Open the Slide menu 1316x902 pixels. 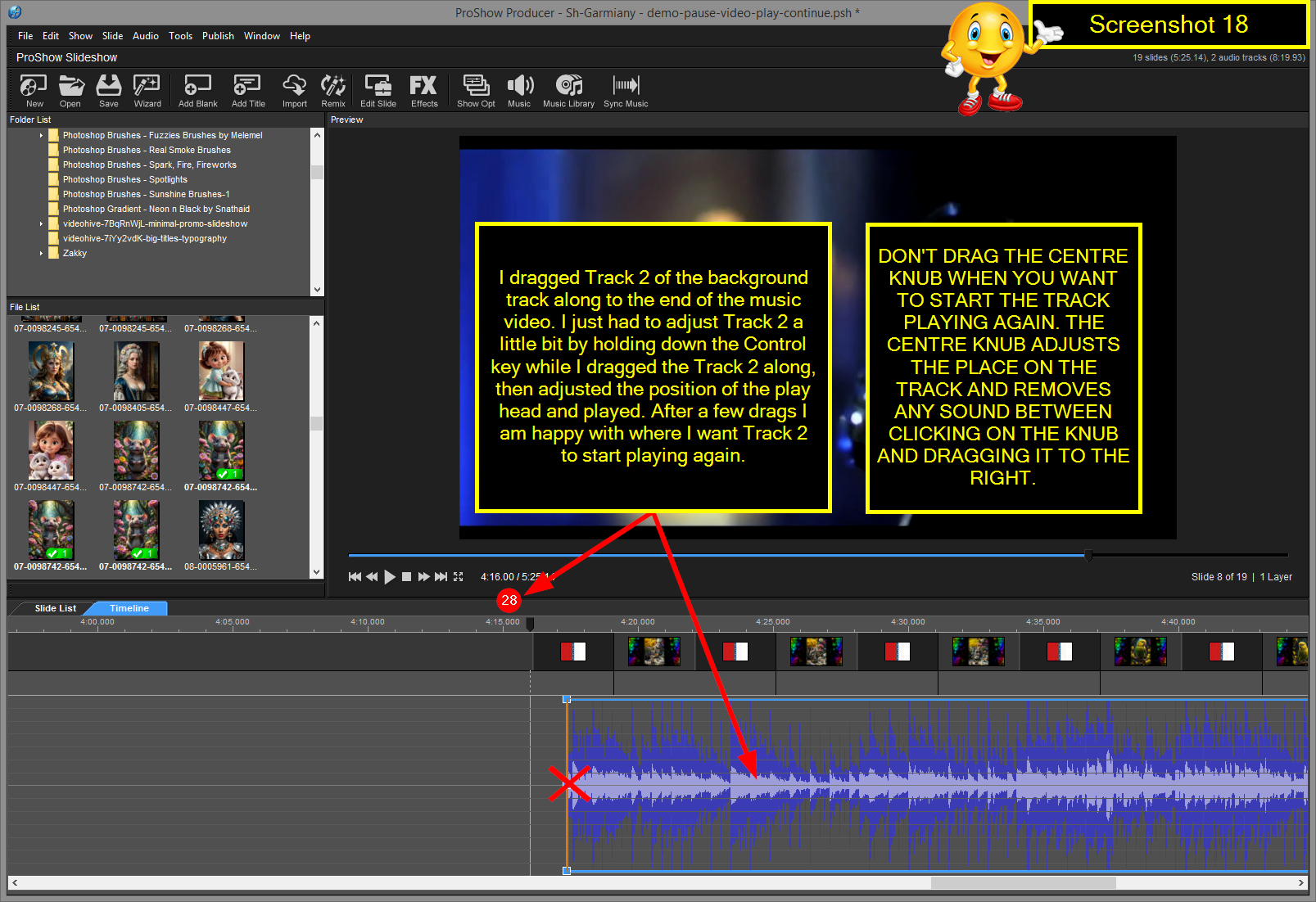tap(112, 36)
